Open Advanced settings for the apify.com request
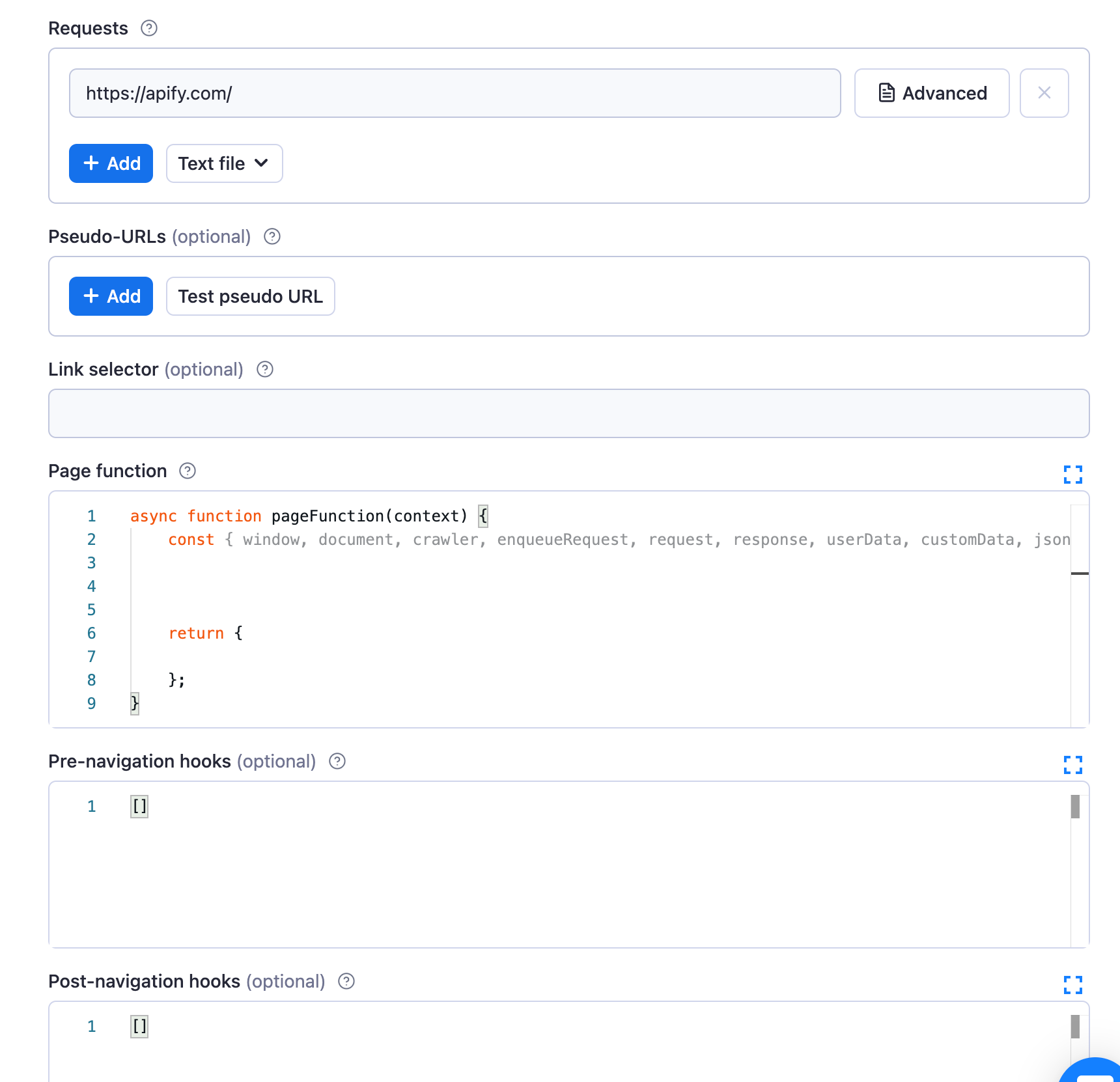Screen dimensions: 1120x1082 931,93
